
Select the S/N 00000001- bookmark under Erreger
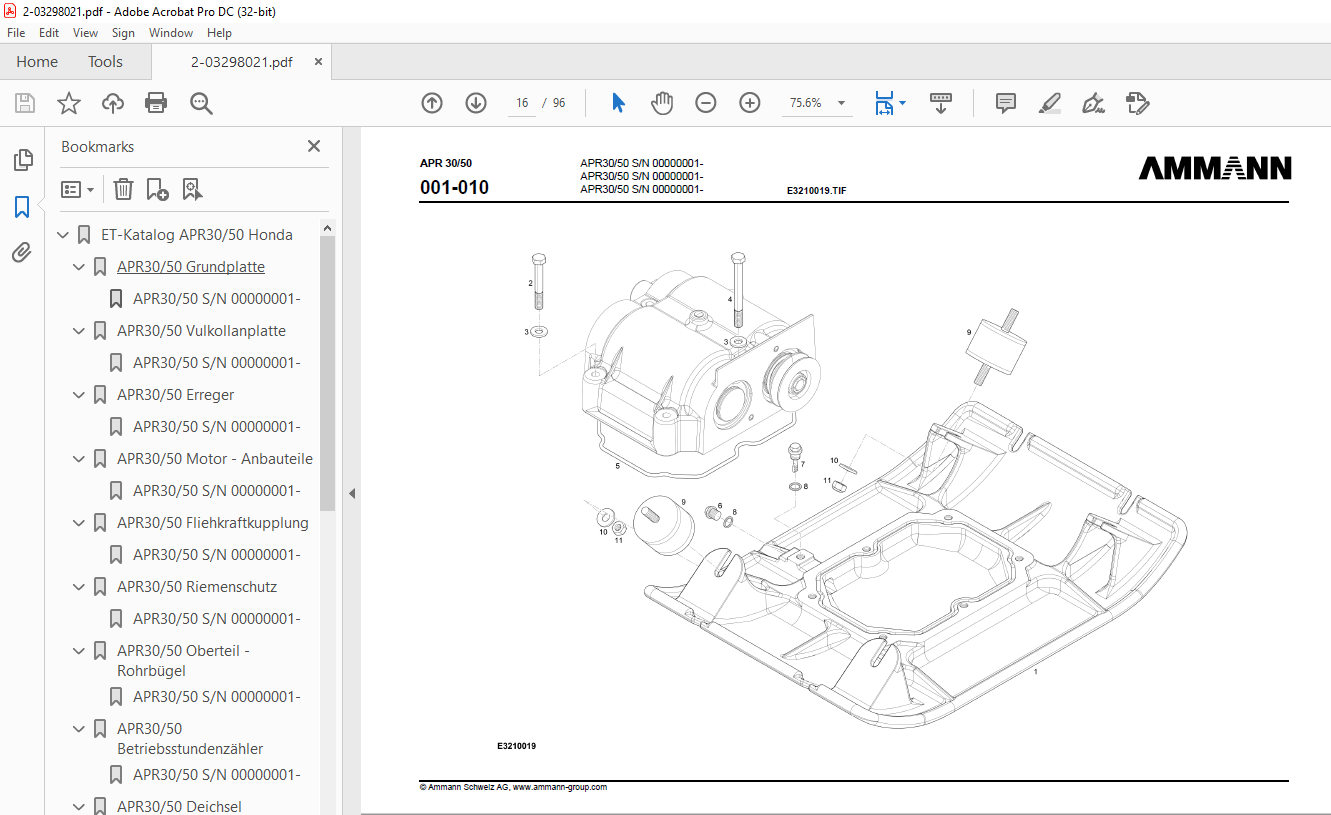[217, 427]
